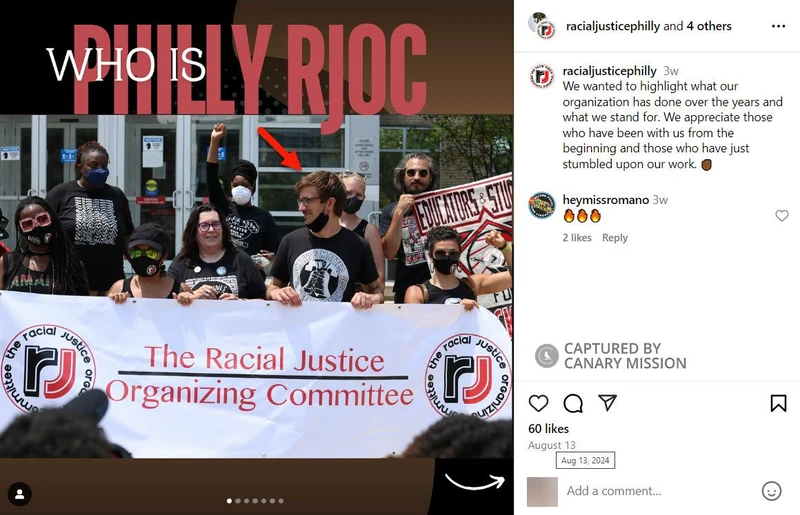Image resolution: width=800 pixels, height=515 pixels.
Task: Open the "4 others" collaborators list
Action: (x=709, y=26)
